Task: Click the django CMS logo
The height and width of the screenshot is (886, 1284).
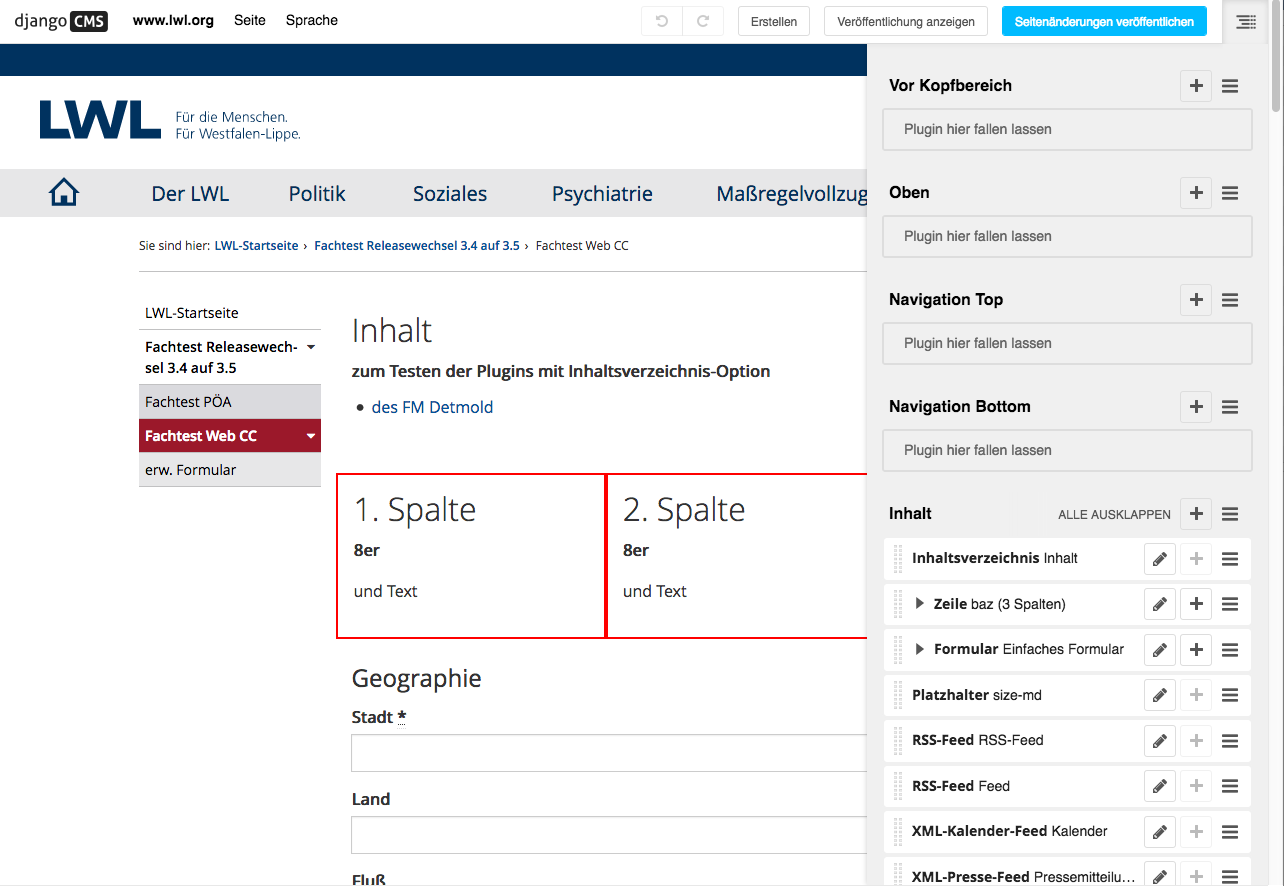Action: 61,20
